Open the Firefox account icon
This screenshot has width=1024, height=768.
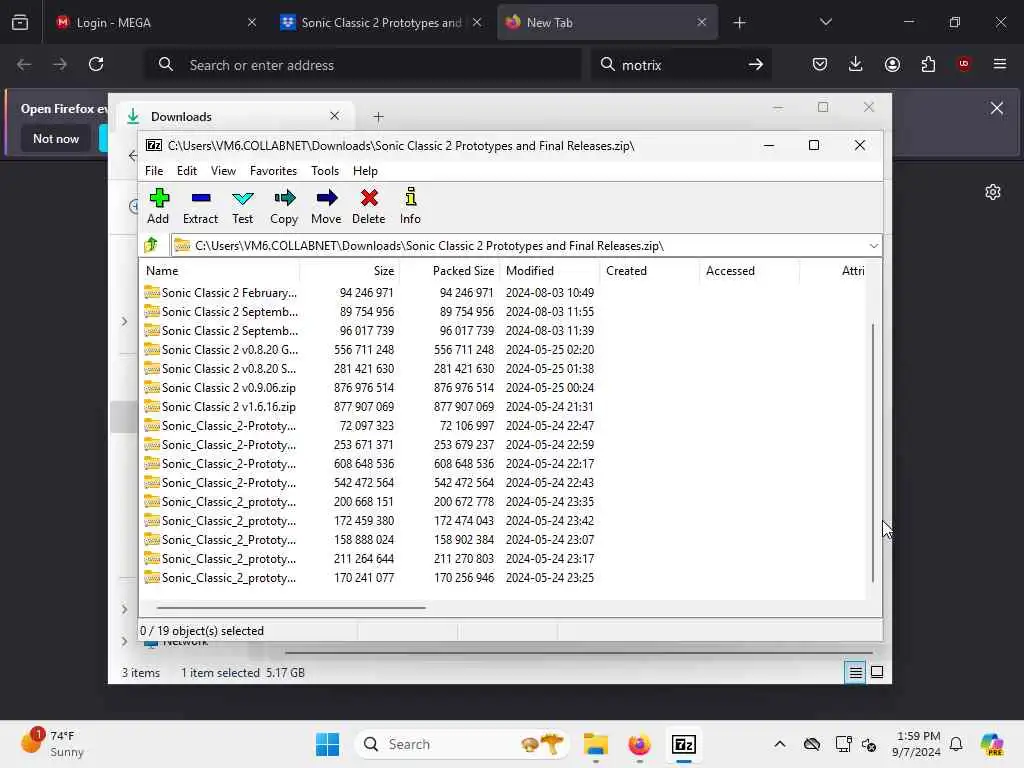pos(892,64)
